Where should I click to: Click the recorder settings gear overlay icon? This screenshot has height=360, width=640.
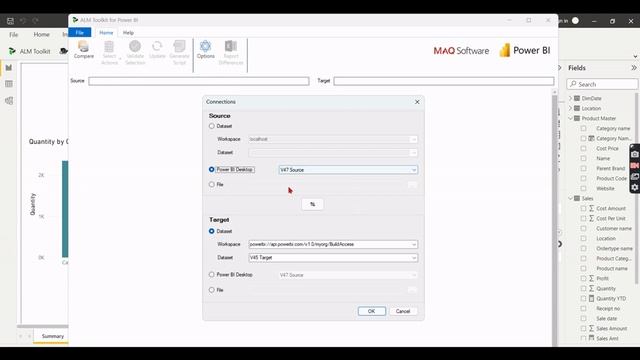point(635,187)
